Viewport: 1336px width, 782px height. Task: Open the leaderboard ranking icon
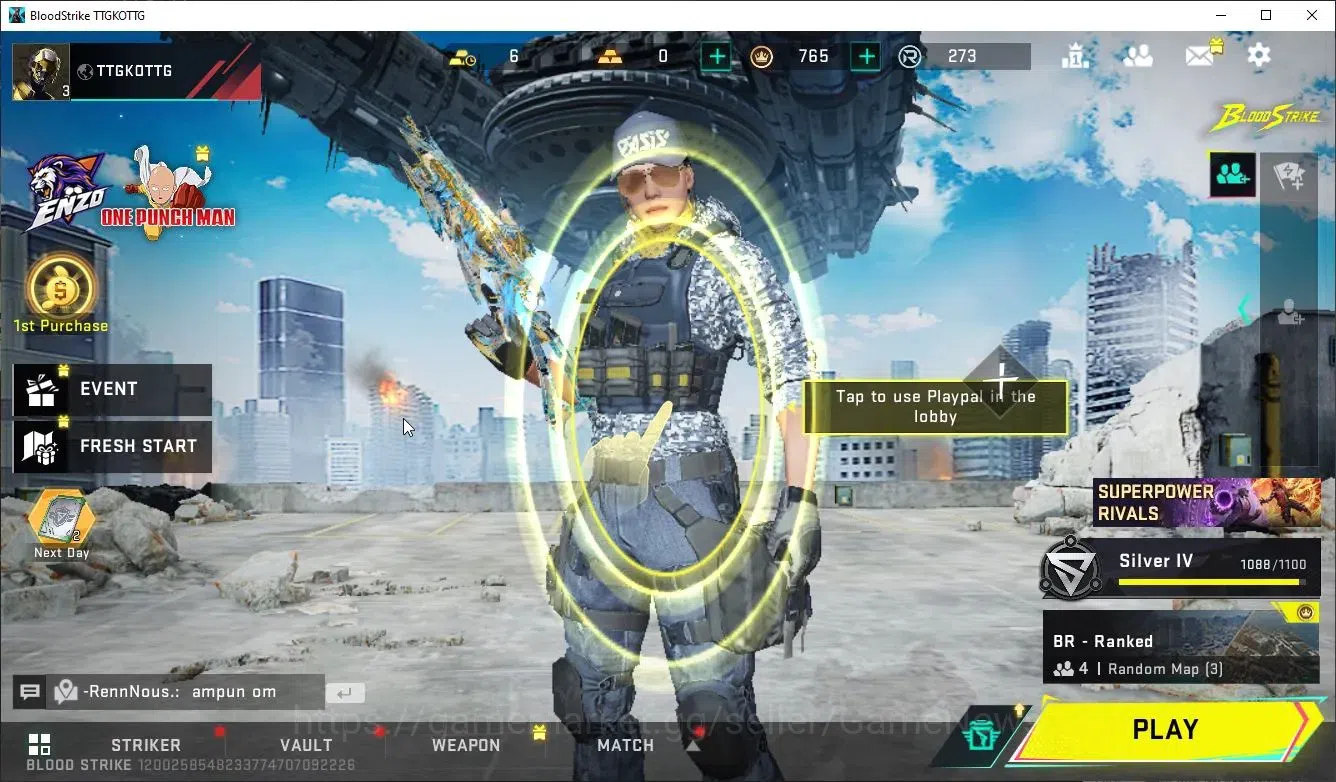[x=1075, y=56]
